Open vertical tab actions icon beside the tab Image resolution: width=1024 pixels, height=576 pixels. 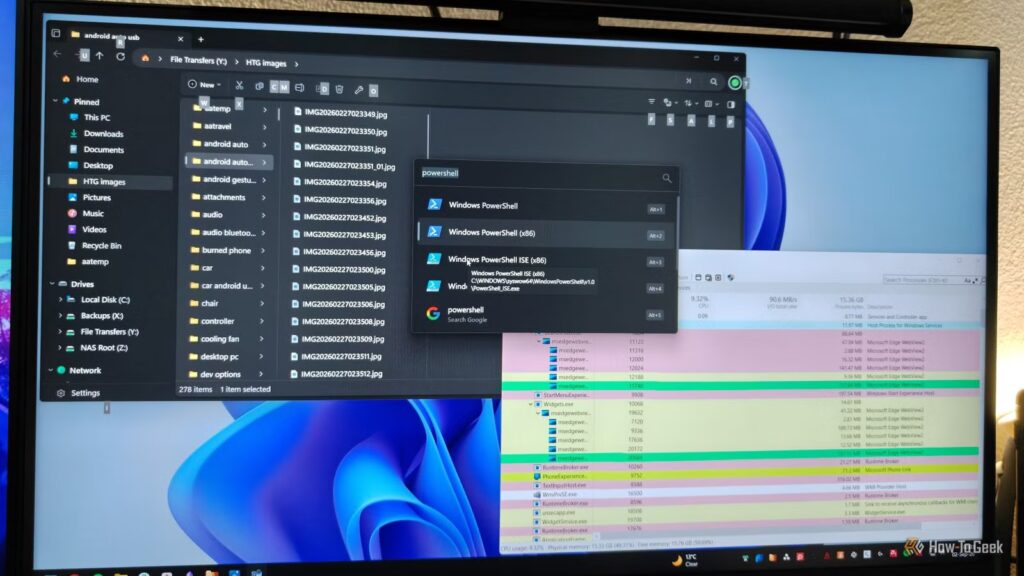(x=56, y=33)
